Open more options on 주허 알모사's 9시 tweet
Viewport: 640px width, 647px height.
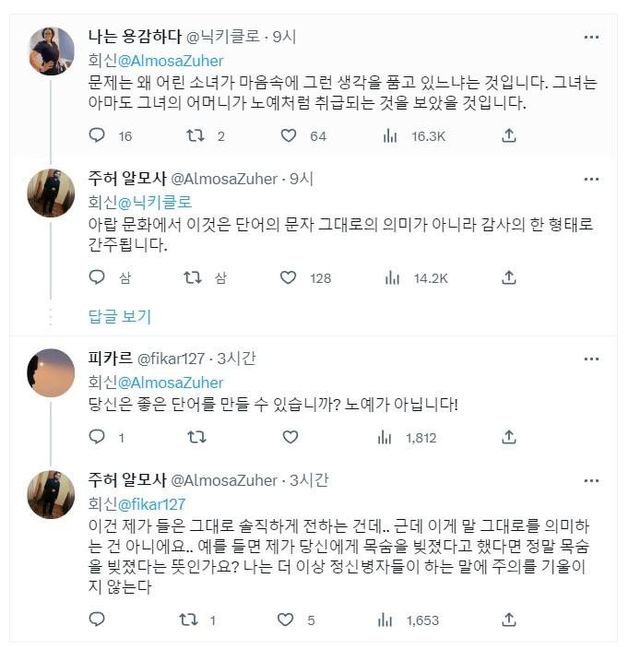tap(593, 179)
